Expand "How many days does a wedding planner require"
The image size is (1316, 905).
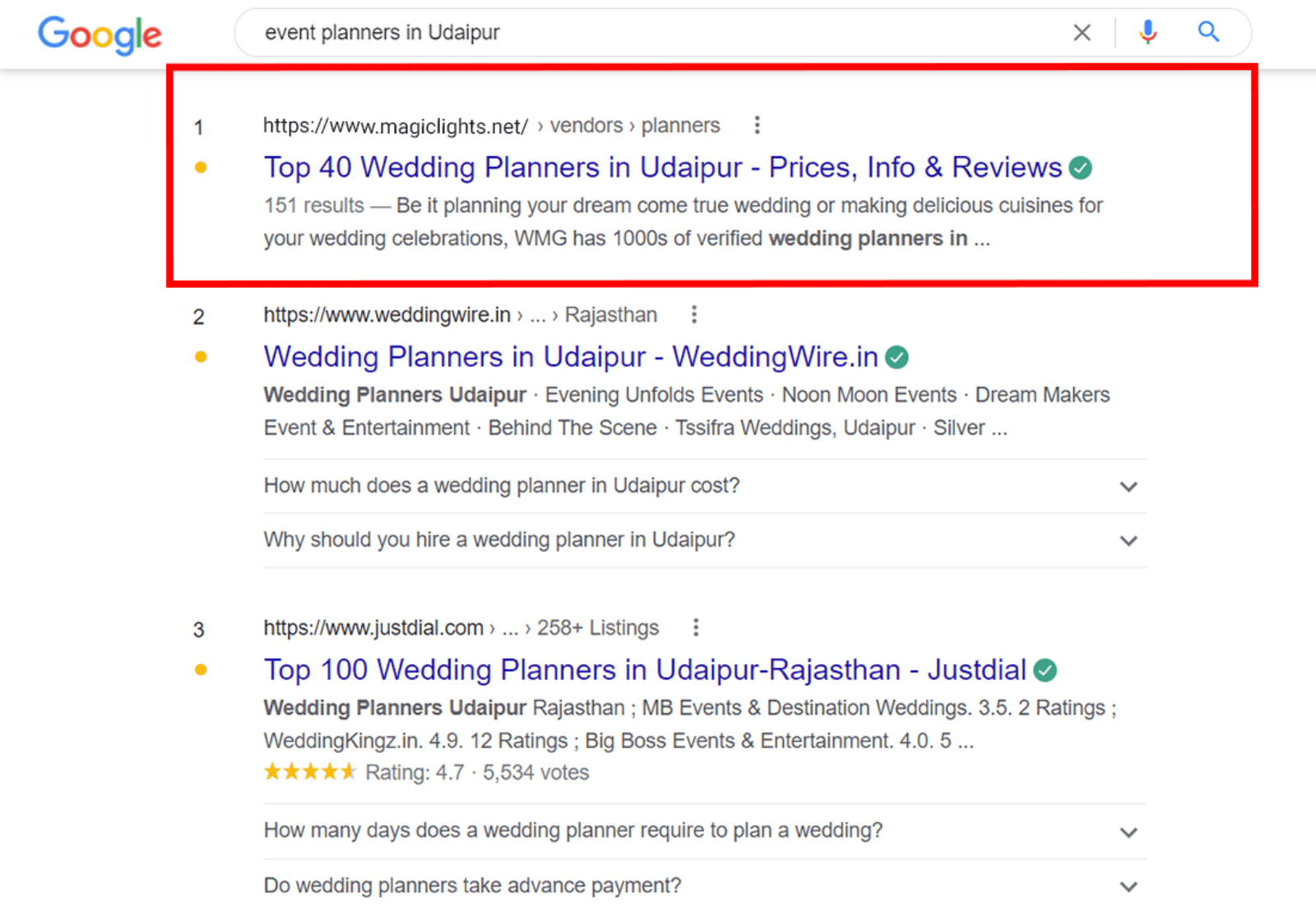coord(1128,832)
